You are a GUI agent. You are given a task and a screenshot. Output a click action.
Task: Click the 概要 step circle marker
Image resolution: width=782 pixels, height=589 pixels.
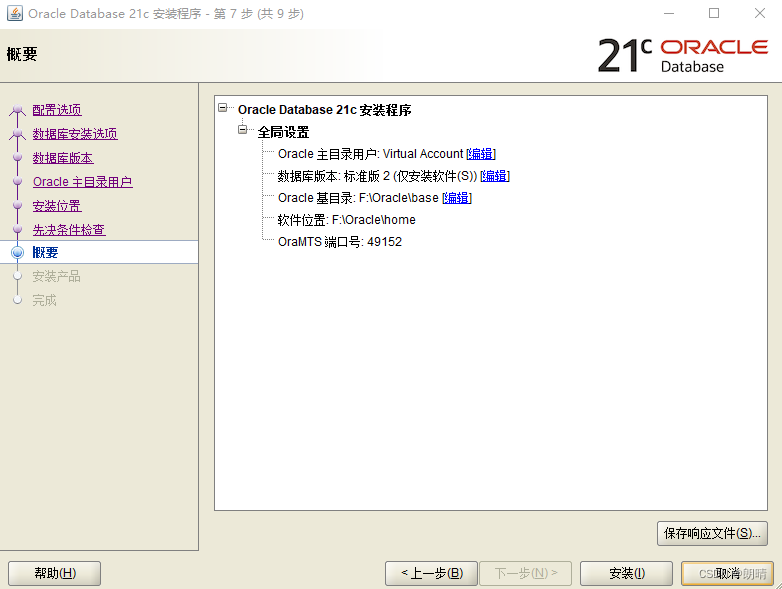[17, 252]
